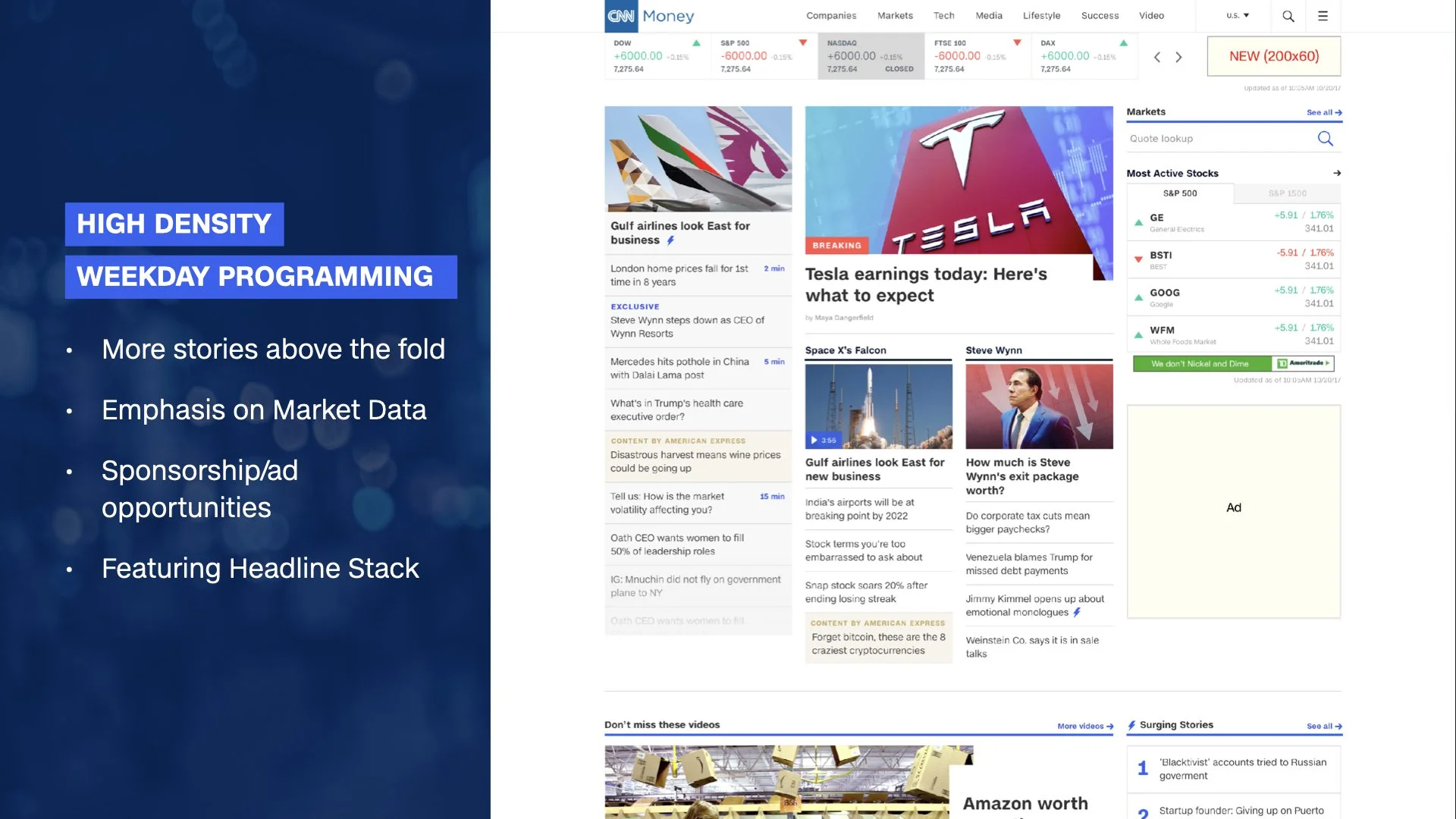This screenshot has width=1456, height=819.
Task: Click the Most Active Stocks arrow
Action: pos(1336,173)
